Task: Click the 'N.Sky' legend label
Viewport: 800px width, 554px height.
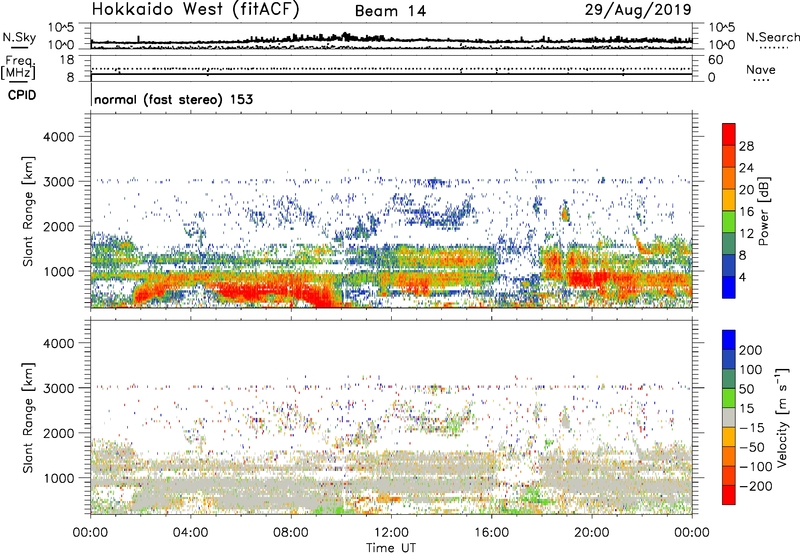Action: tap(19, 37)
